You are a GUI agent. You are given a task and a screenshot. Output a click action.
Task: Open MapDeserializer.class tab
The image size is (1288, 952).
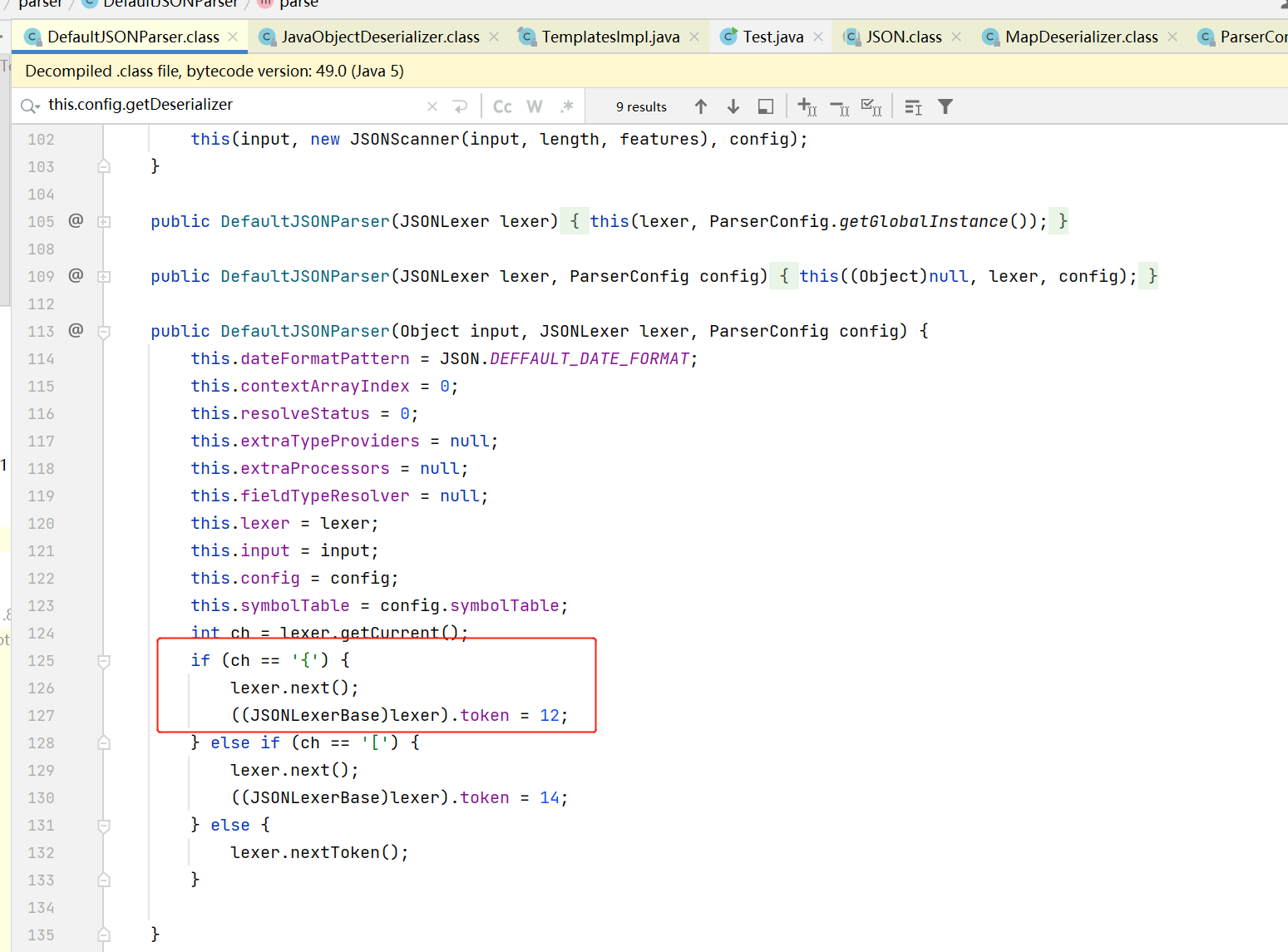(x=1081, y=37)
